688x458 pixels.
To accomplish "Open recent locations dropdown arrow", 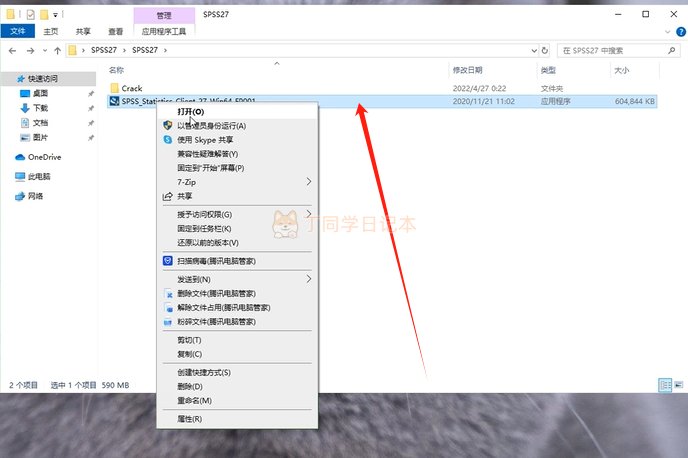I will pos(45,50).
